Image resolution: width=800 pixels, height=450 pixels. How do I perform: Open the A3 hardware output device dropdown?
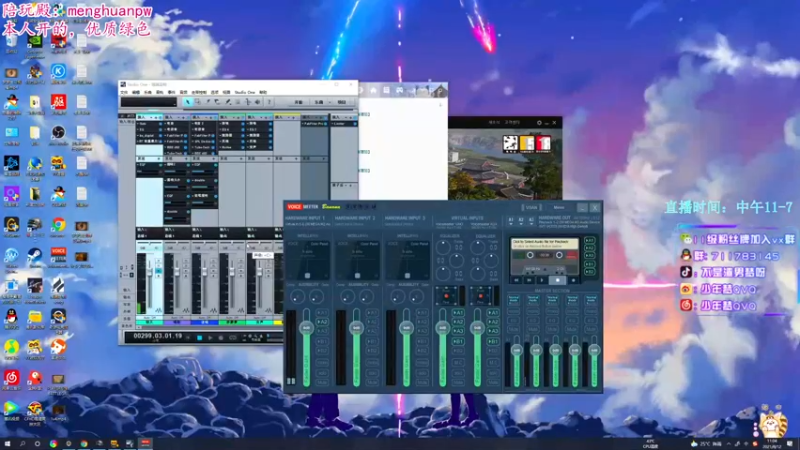coord(531,220)
